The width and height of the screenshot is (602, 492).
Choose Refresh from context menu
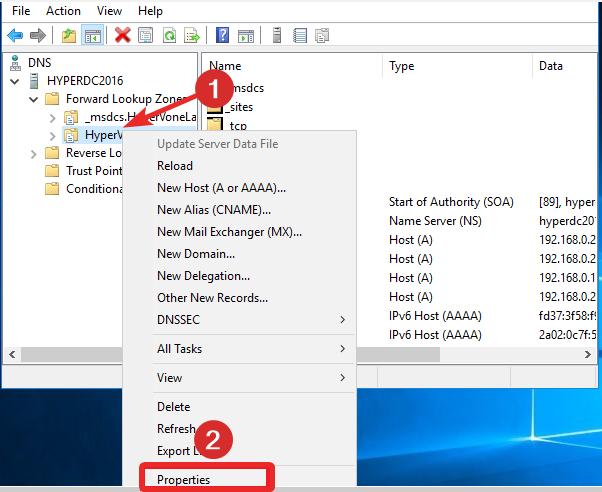pos(176,429)
